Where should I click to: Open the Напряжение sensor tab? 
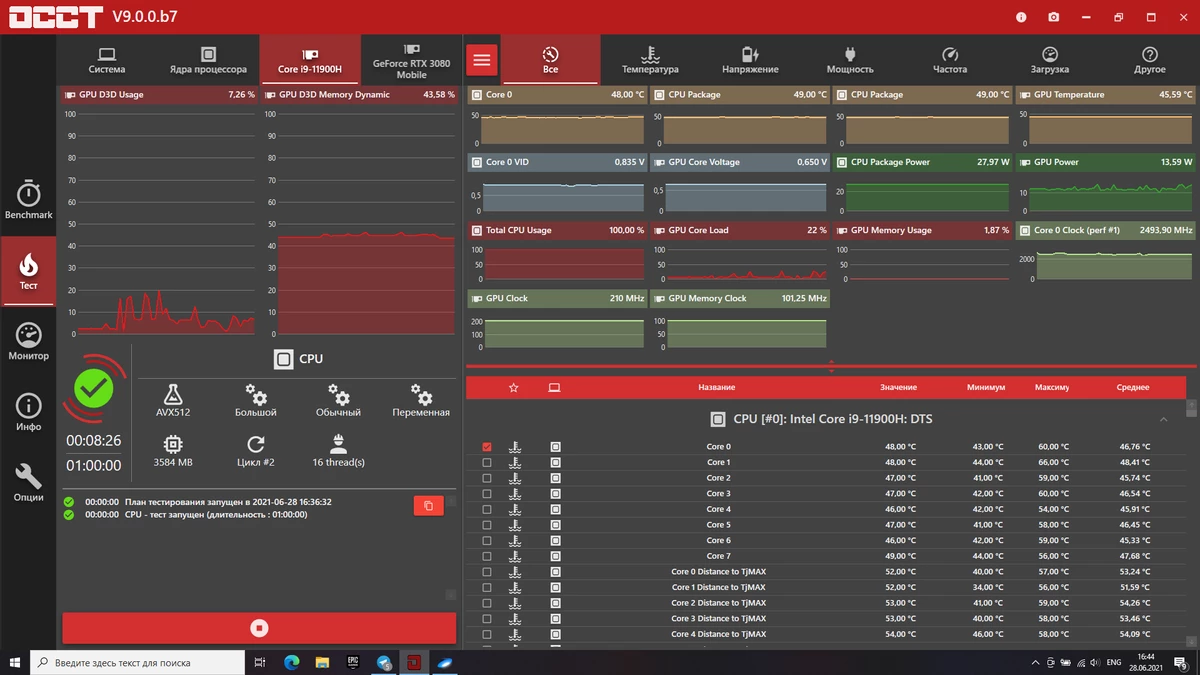[x=750, y=60]
